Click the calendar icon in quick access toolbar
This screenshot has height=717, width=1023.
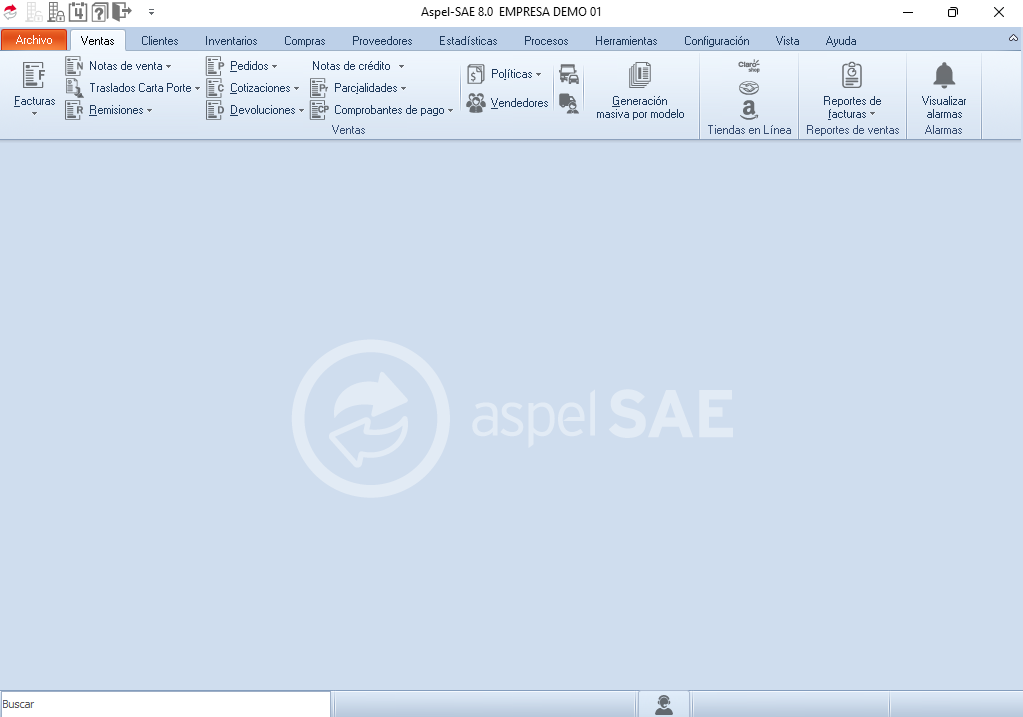click(x=78, y=12)
